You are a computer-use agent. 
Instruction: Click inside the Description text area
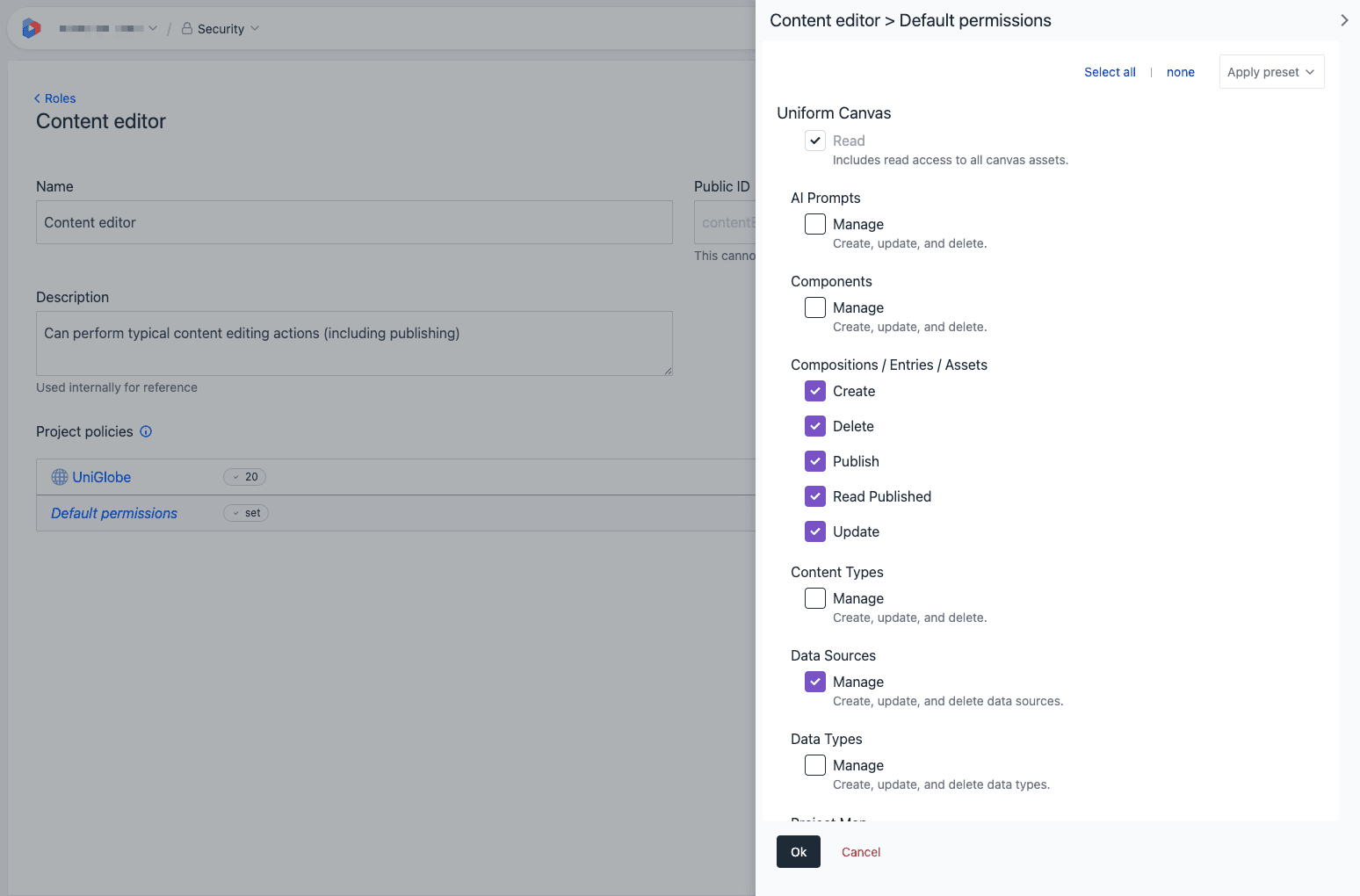tap(351, 343)
